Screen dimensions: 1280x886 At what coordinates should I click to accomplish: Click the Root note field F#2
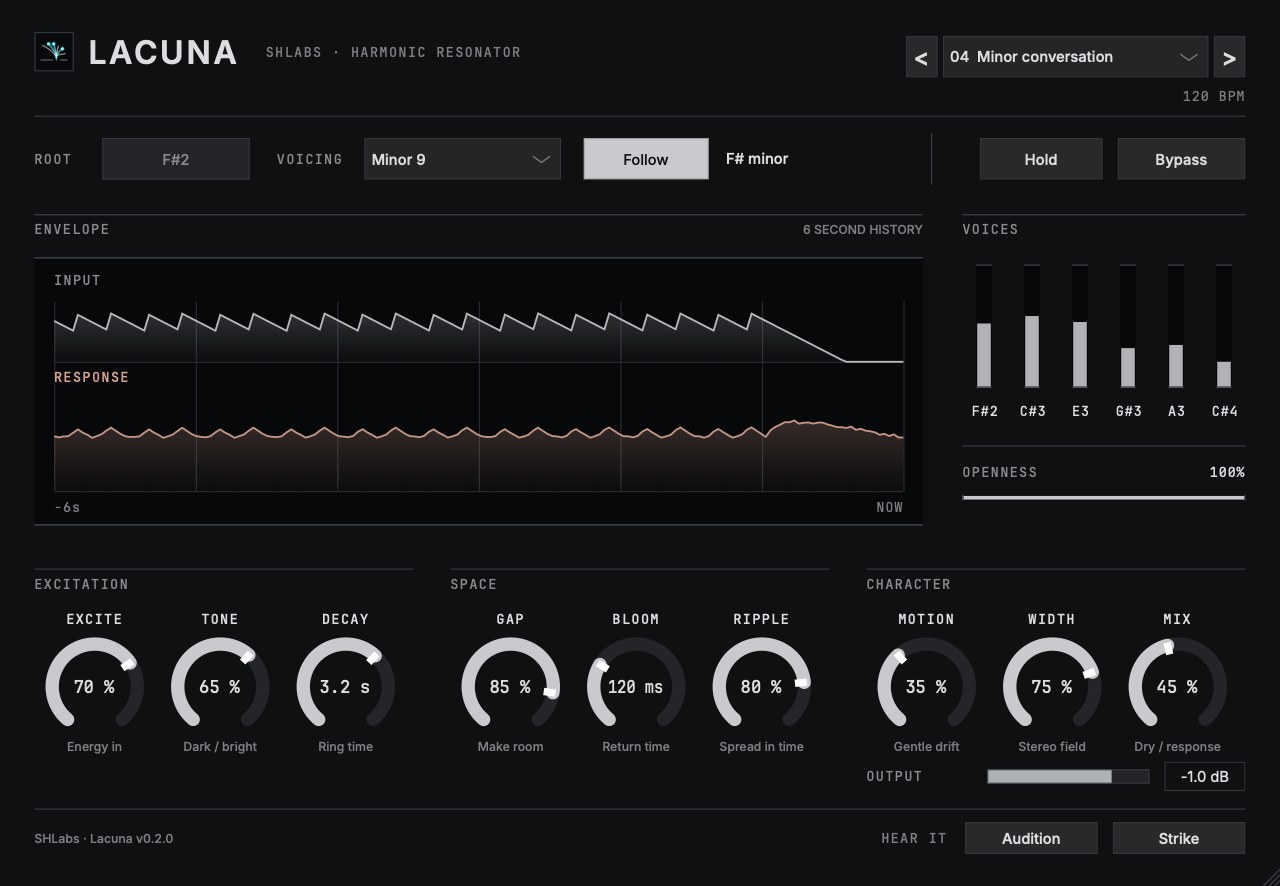pos(176,159)
